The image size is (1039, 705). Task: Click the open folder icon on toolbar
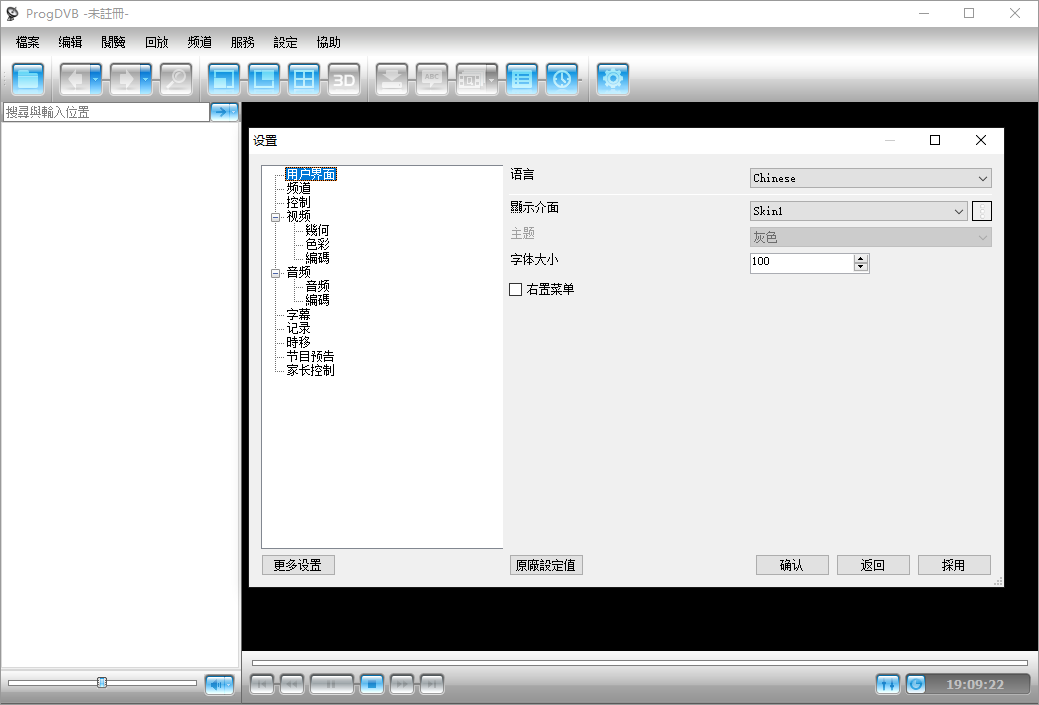[27, 78]
